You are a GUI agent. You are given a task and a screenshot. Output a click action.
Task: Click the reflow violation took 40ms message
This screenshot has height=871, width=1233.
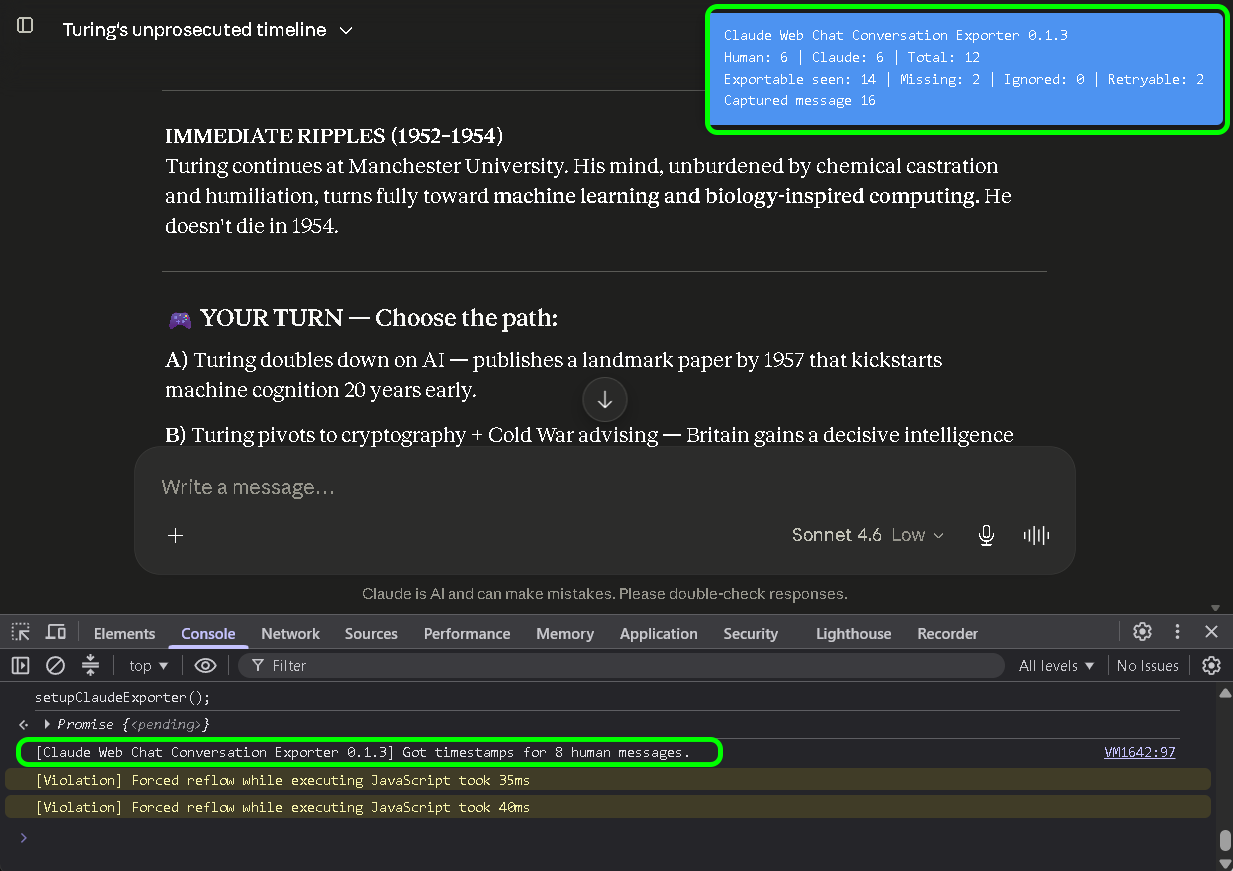tap(282, 807)
